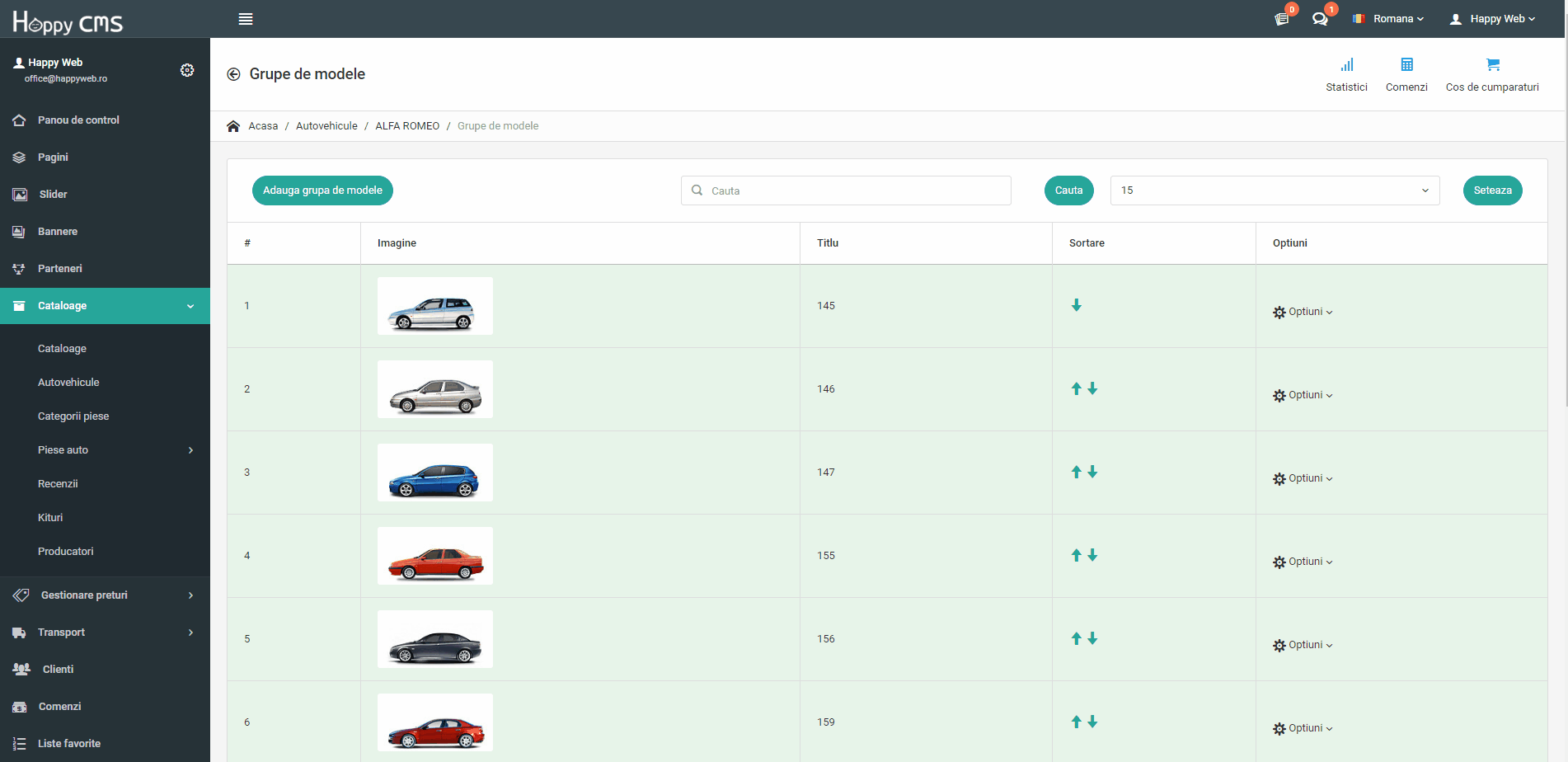Viewport: 1568px width, 762px height.
Task: Expand the Transport sidebar menu
Action: pyautogui.click(x=105, y=633)
